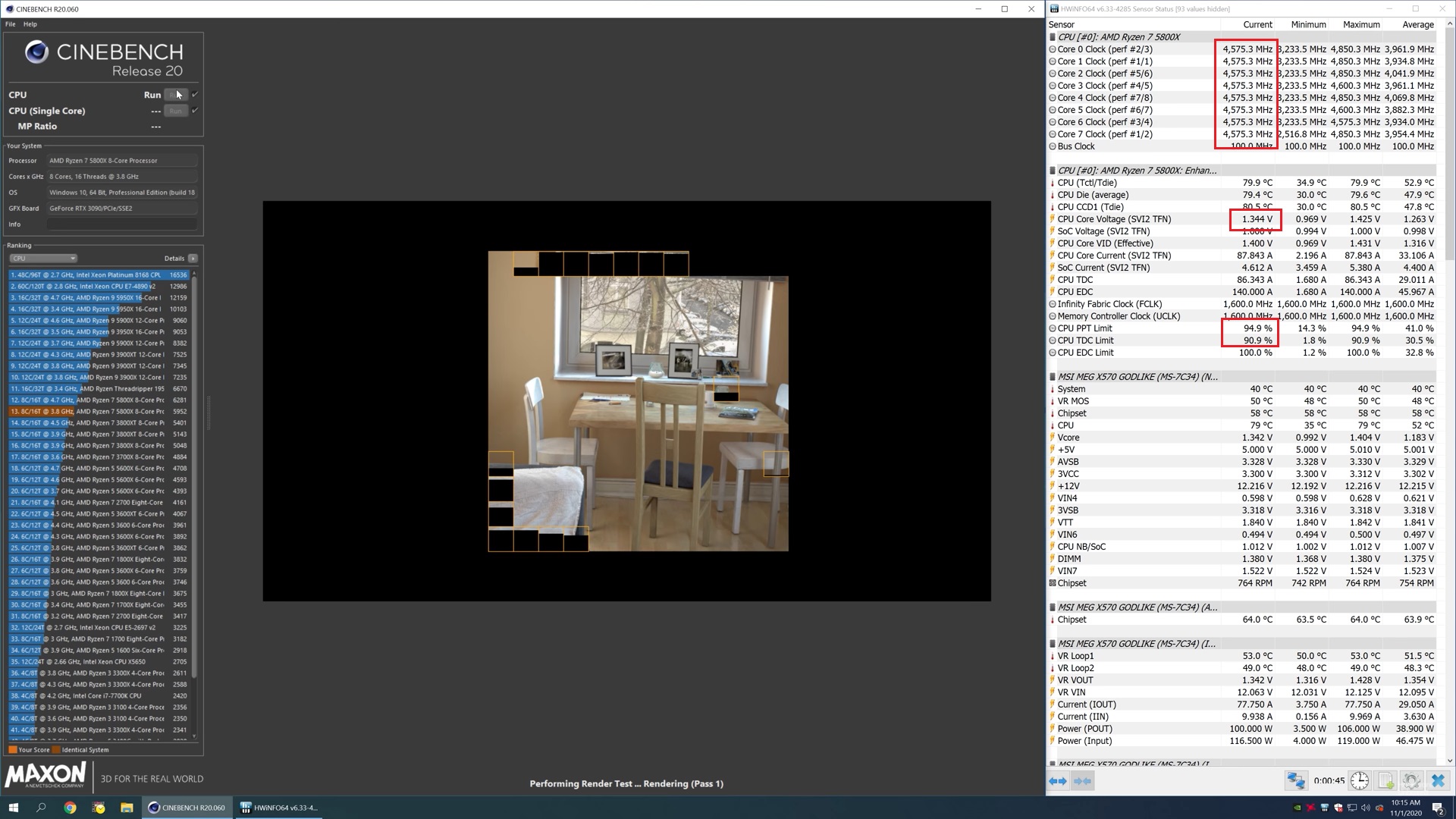Click the Processor field AMD Ryzen 7 5800X

[122, 161]
